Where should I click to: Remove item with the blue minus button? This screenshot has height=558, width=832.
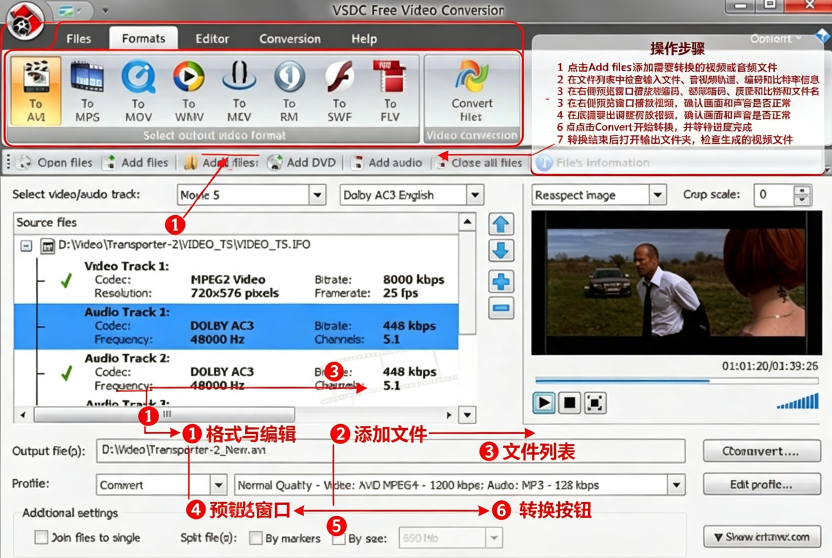[x=501, y=308]
